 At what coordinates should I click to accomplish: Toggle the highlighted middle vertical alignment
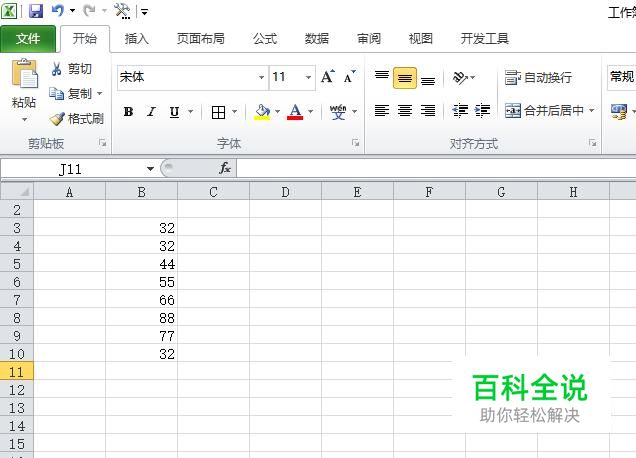[x=405, y=78]
